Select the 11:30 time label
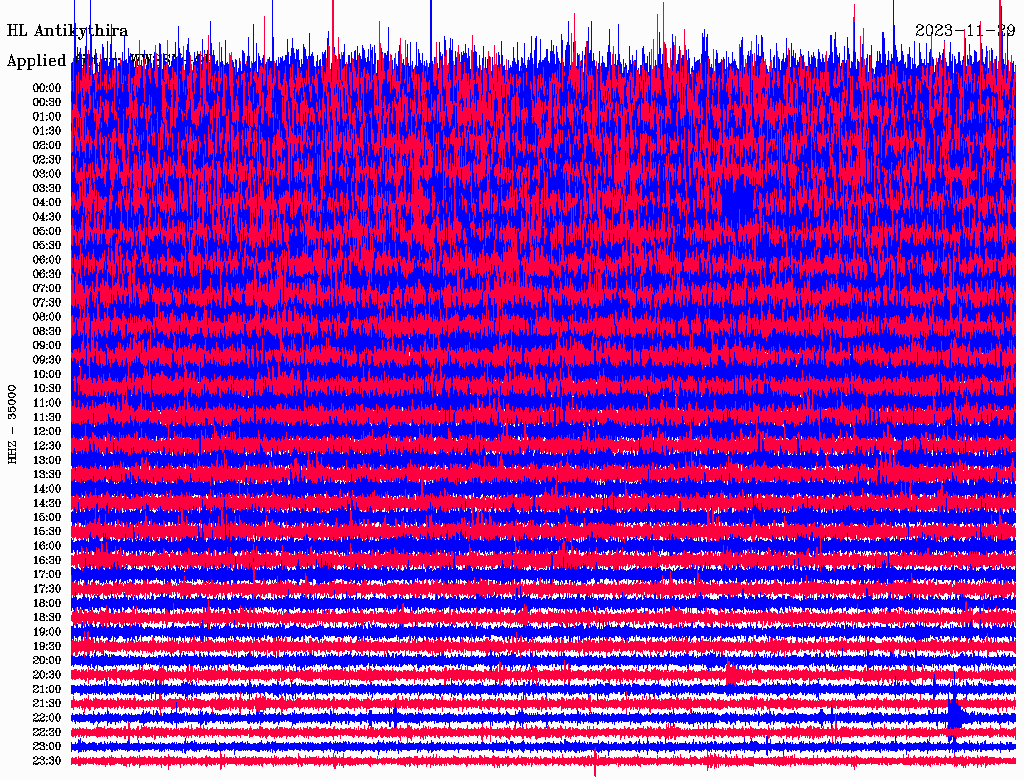This screenshot has width=1024, height=780. 47,417
